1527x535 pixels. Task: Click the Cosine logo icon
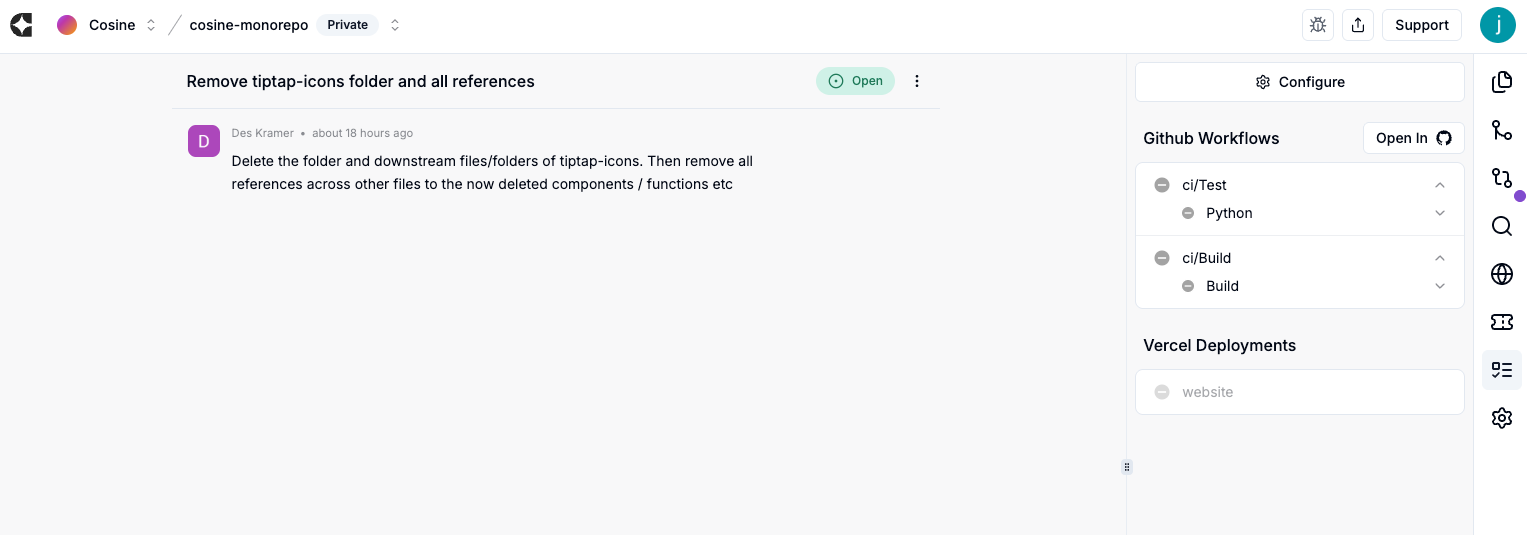[x=21, y=25]
